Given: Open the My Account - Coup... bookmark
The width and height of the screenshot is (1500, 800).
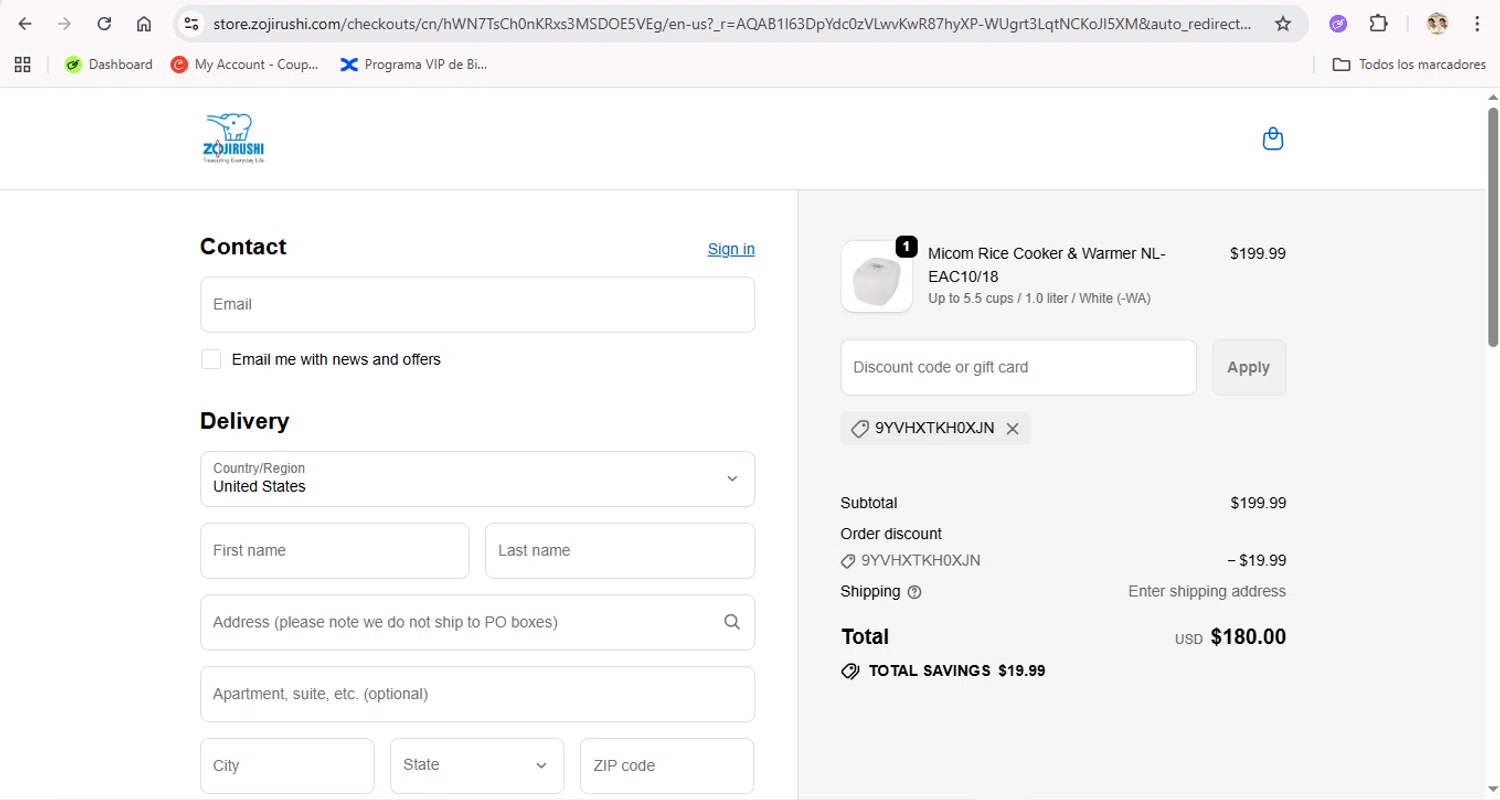Looking at the screenshot, I should coord(245,64).
